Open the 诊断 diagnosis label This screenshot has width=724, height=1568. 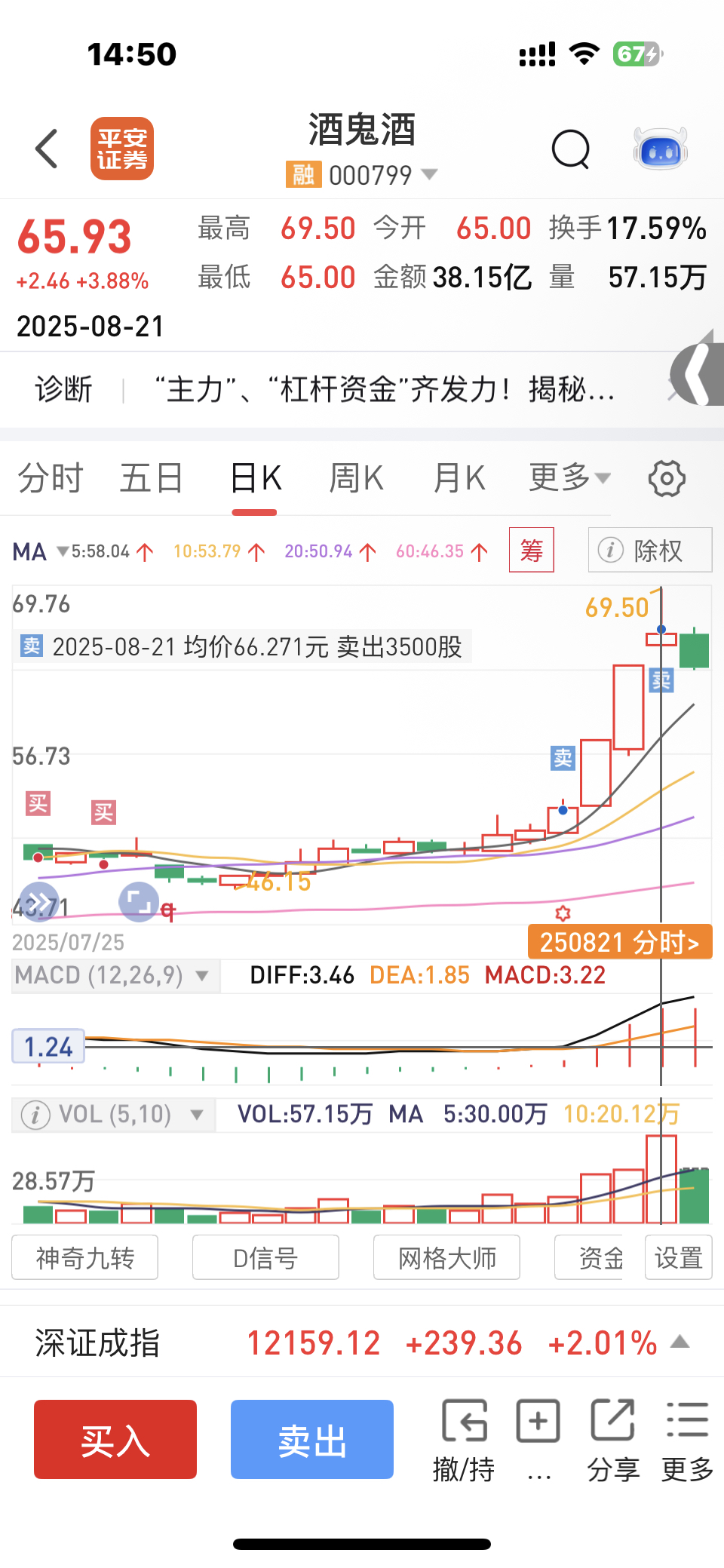[x=63, y=390]
